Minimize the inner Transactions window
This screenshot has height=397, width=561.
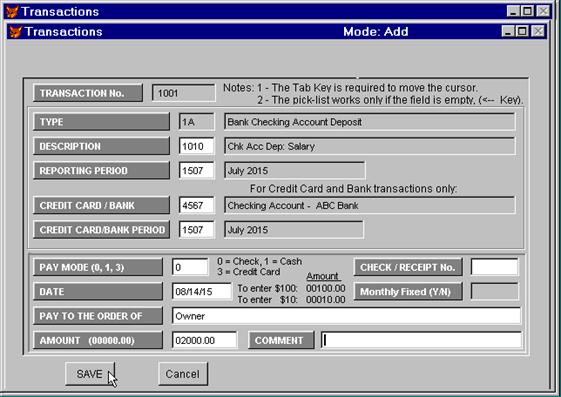(508, 31)
